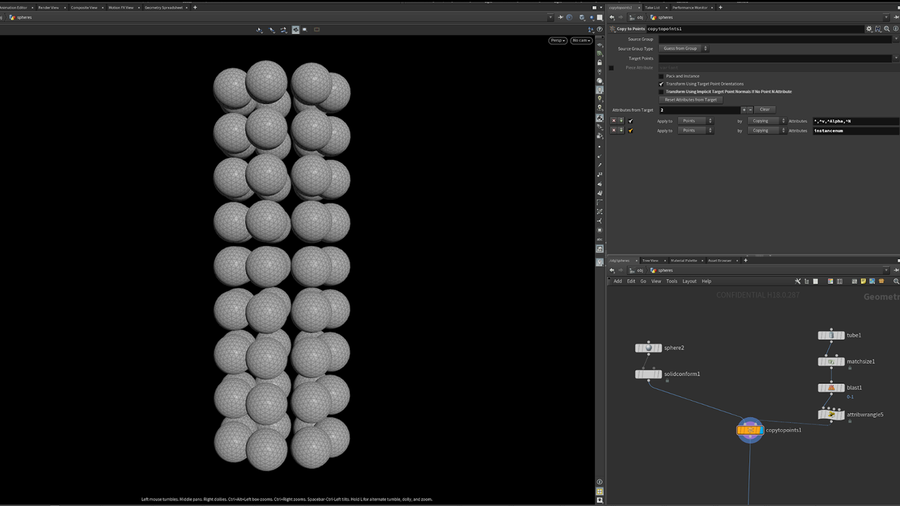This screenshot has height=506, width=900.
Task: Toggle enable checkbox on instancenum attribute row
Action: coord(630,130)
